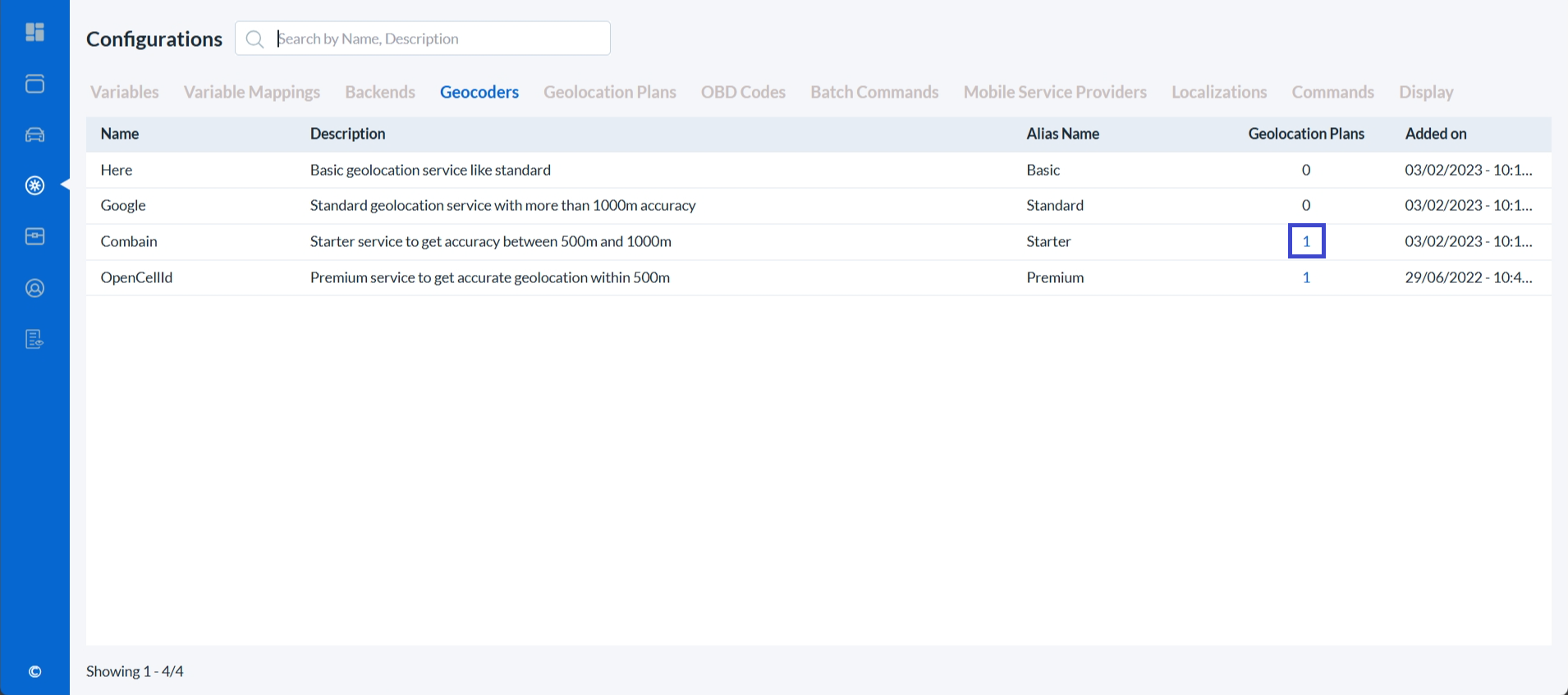The image size is (1568, 695).
Task: Open the Variable Mappings tab
Action: tap(252, 92)
